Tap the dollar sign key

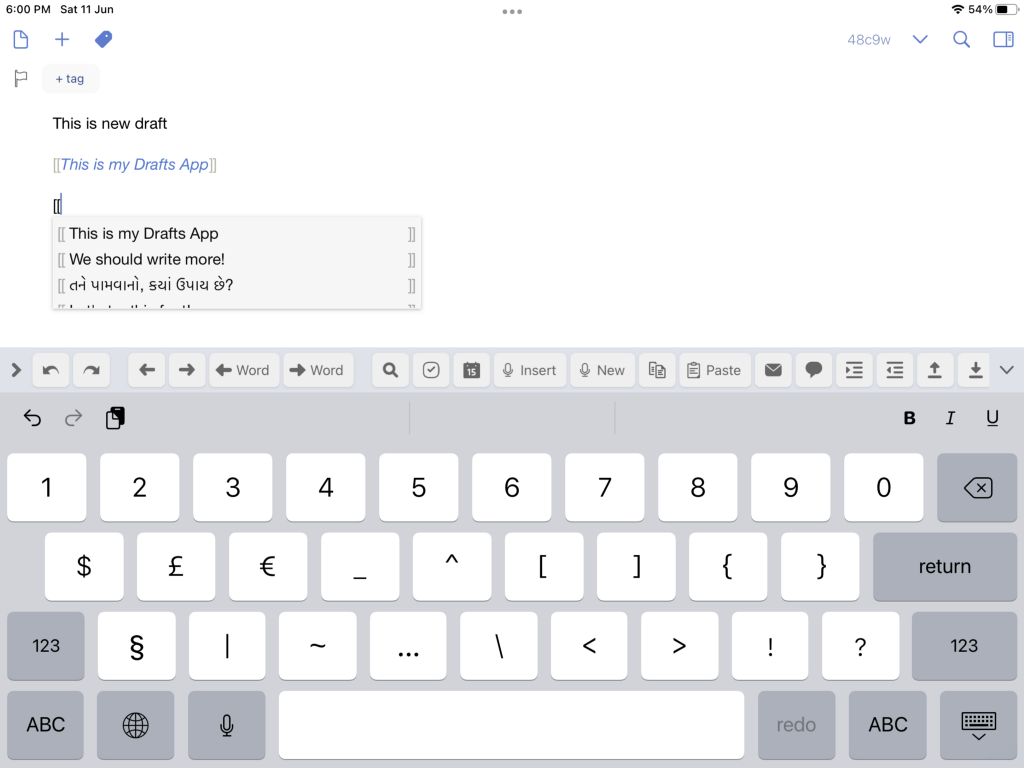[x=84, y=567]
